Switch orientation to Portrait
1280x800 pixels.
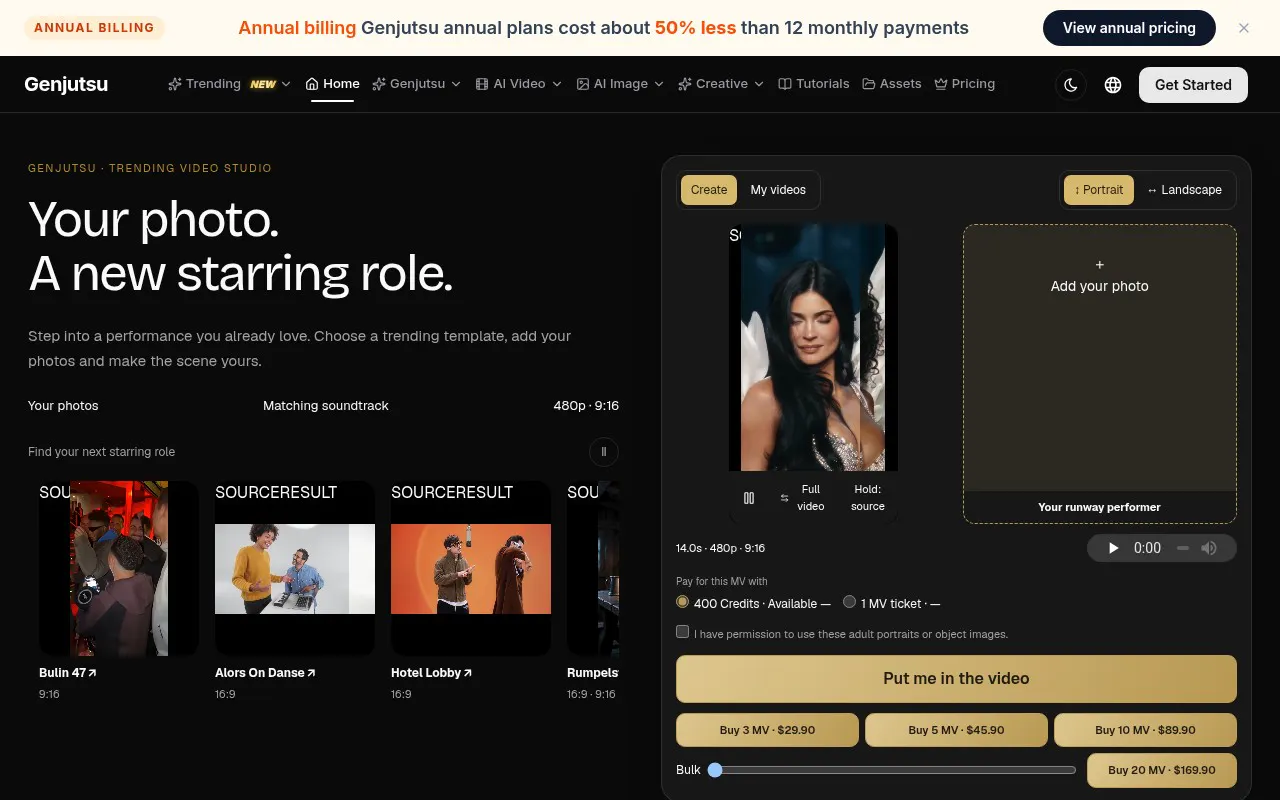pos(1099,190)
